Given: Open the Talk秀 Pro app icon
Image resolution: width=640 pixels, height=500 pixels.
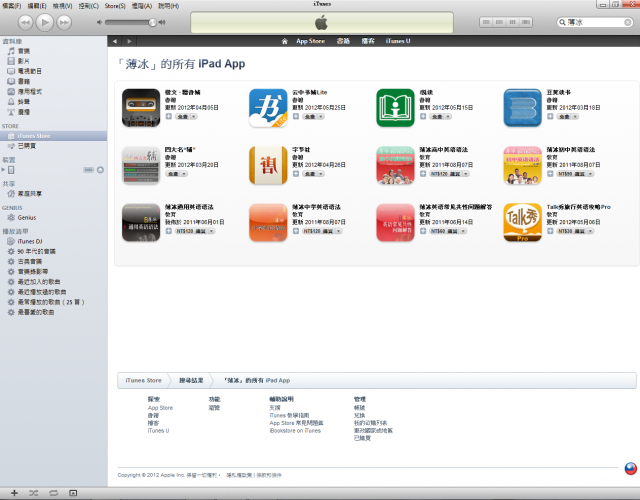Looking at the screenshot, I should coord(522,222).
